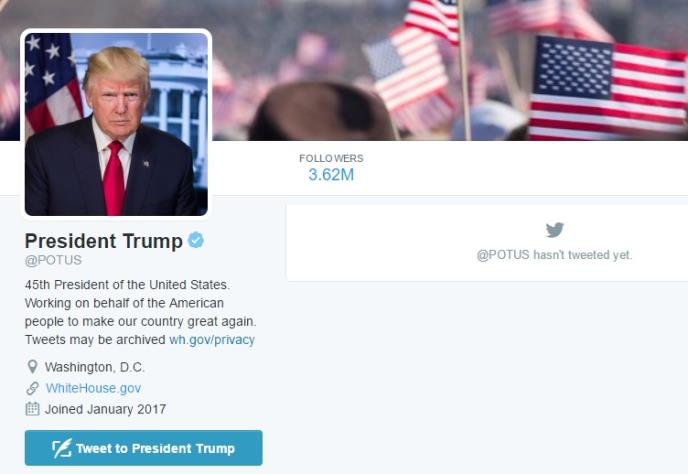Click the calendar icon next to Joined date
Viewport: 688px width, 474px height.
point(32,409)
